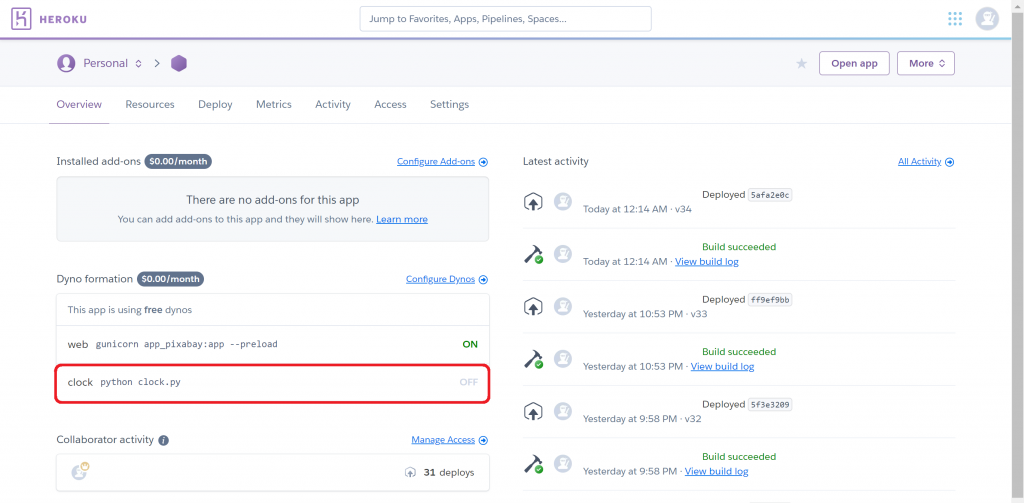Click the Personal account avatar icon

(66, 63)
